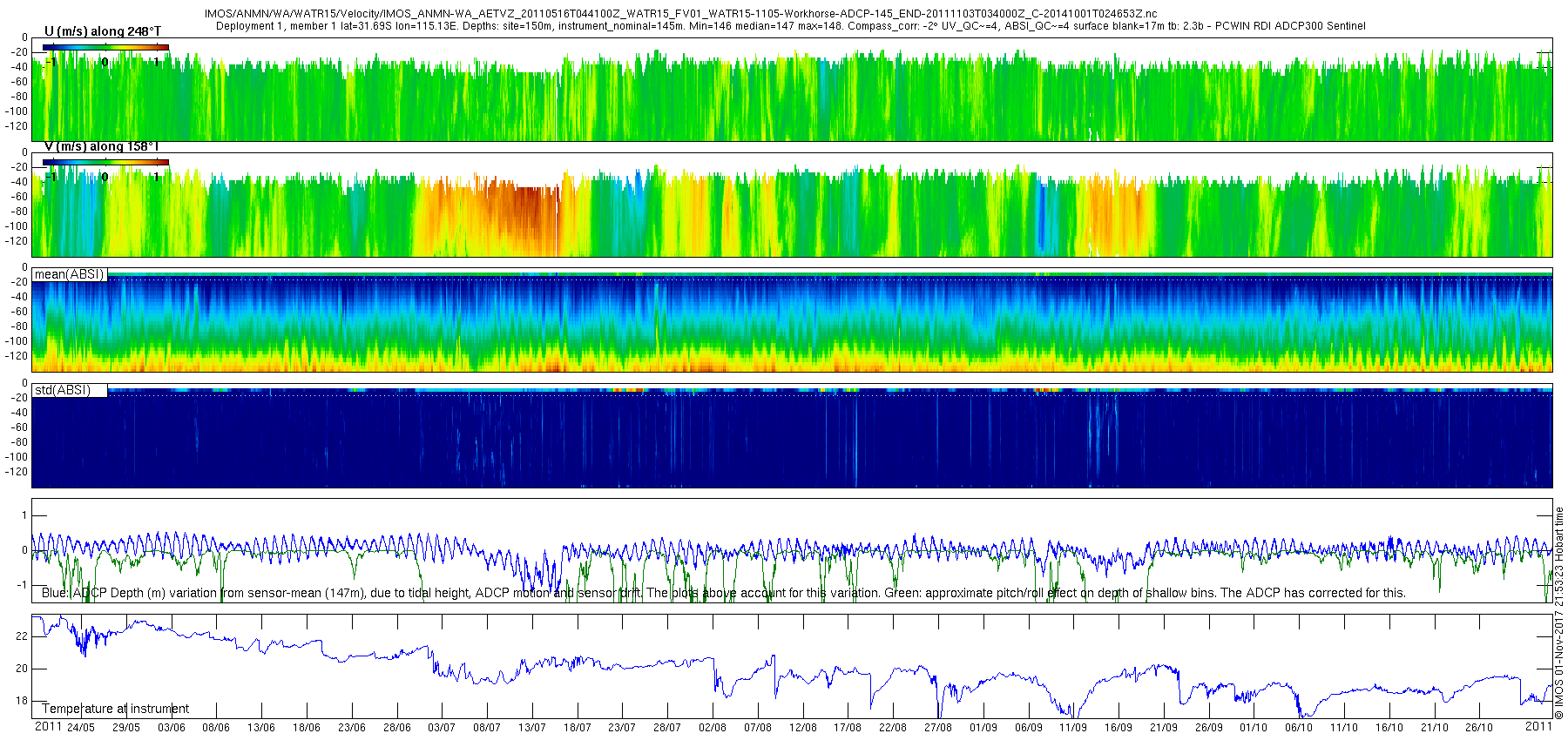Viewport: 1568px width, 740px height.
Task: Click the 23/06 date tick
Action: (352, 728)
